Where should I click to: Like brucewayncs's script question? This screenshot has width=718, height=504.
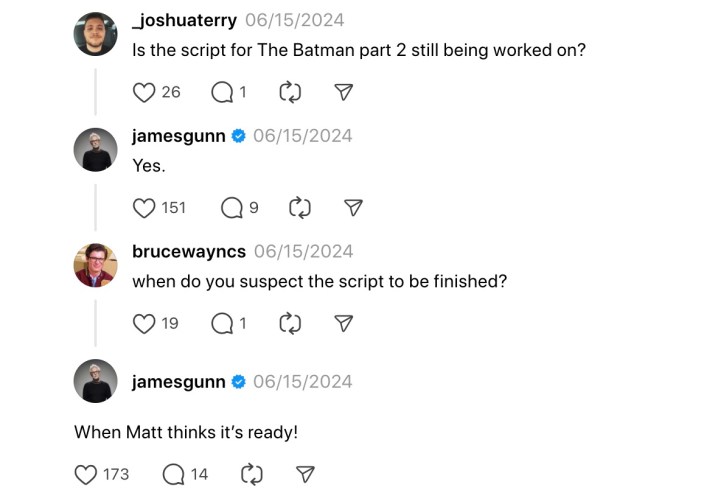(x=145, y=323)
